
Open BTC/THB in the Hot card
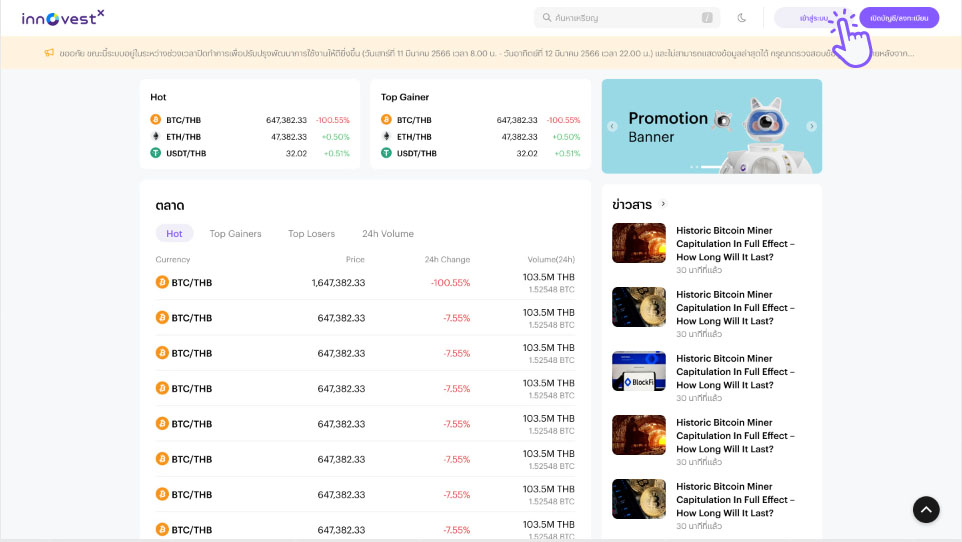point(183,120)
